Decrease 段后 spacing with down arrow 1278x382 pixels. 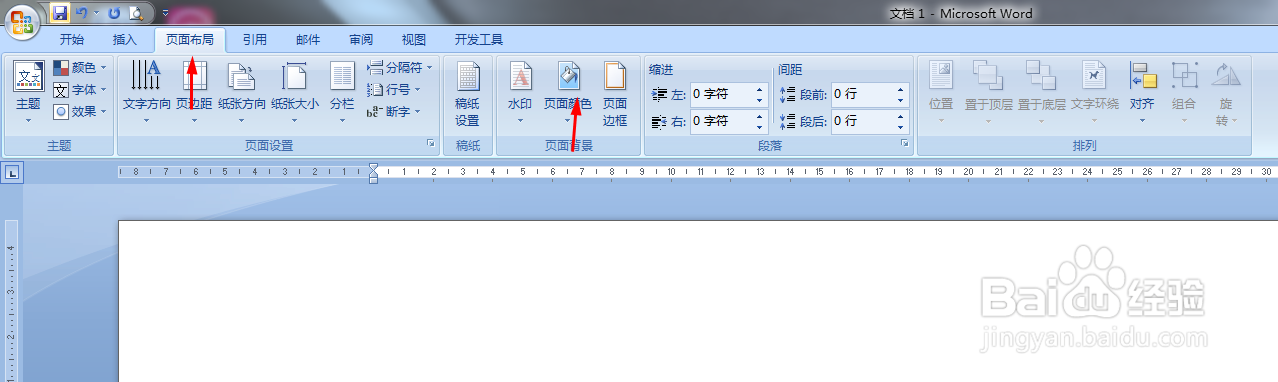click(900, 127)
